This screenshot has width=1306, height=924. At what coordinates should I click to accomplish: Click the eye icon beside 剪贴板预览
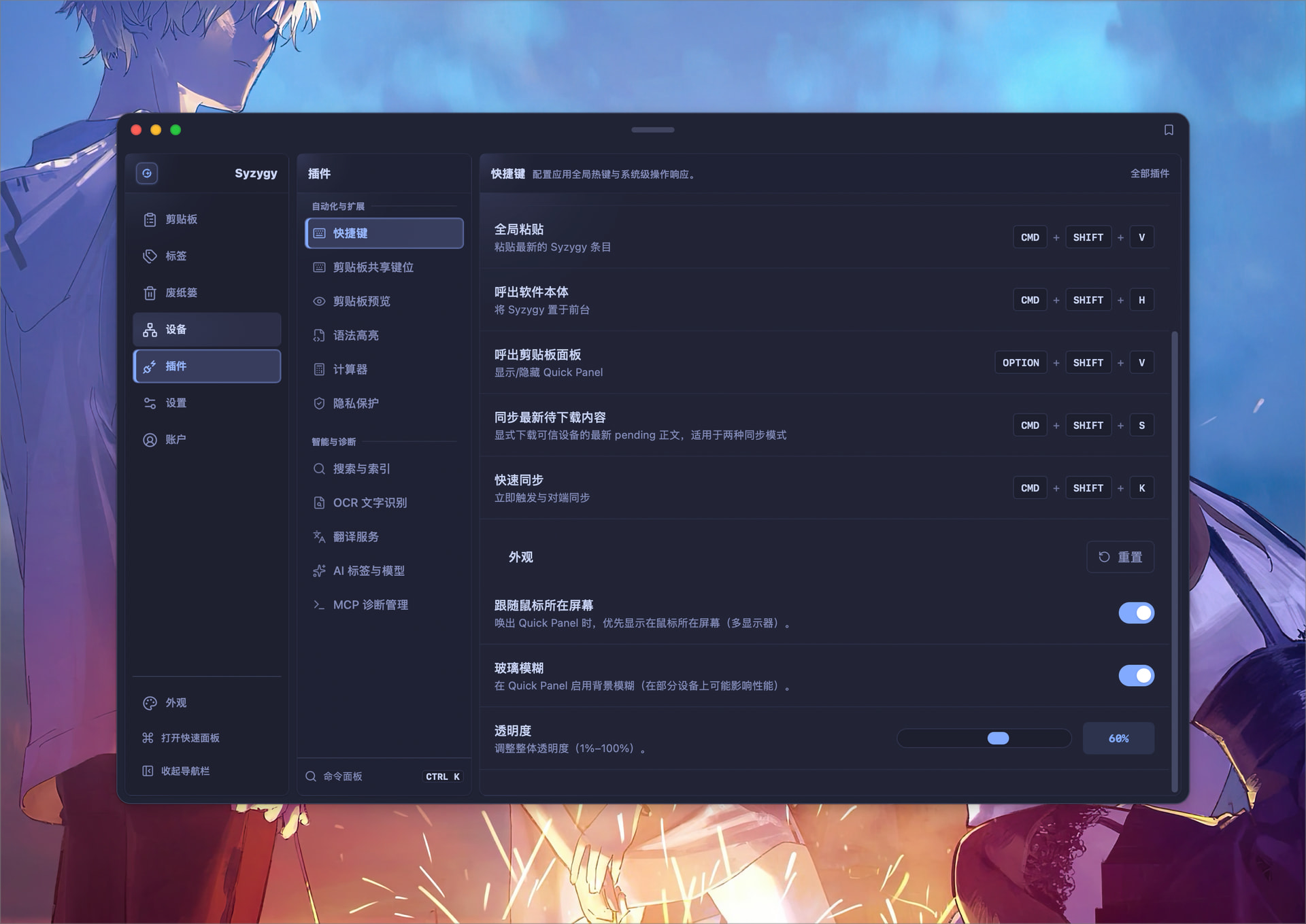pyautogui.click(x=319, y=301)
